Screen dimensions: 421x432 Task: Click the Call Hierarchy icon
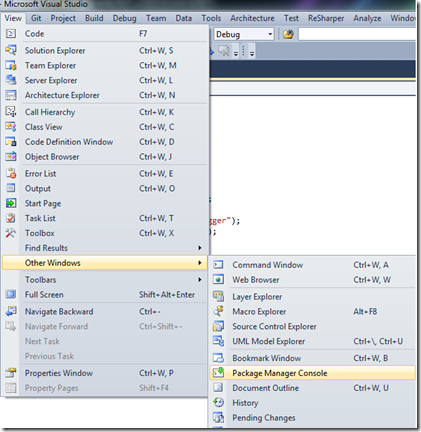[11, 112]
